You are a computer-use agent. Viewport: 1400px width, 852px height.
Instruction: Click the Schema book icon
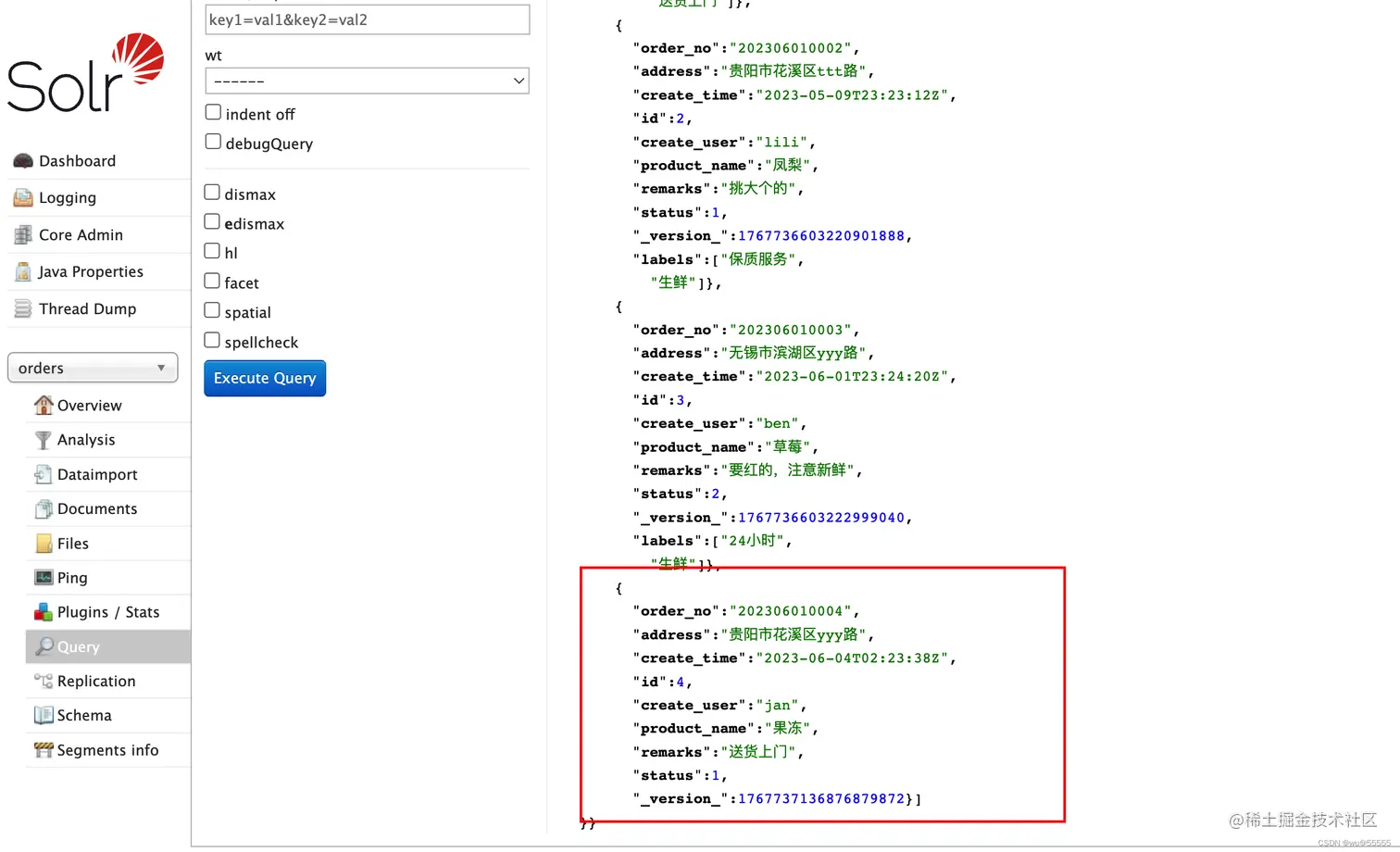(44, 715)
